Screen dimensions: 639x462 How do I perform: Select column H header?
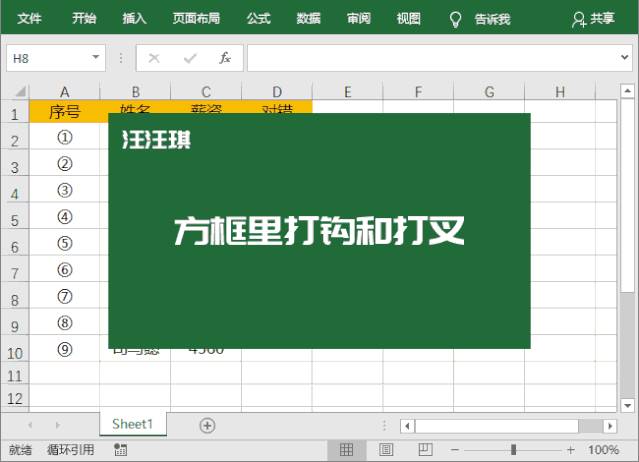coord(560,92)
